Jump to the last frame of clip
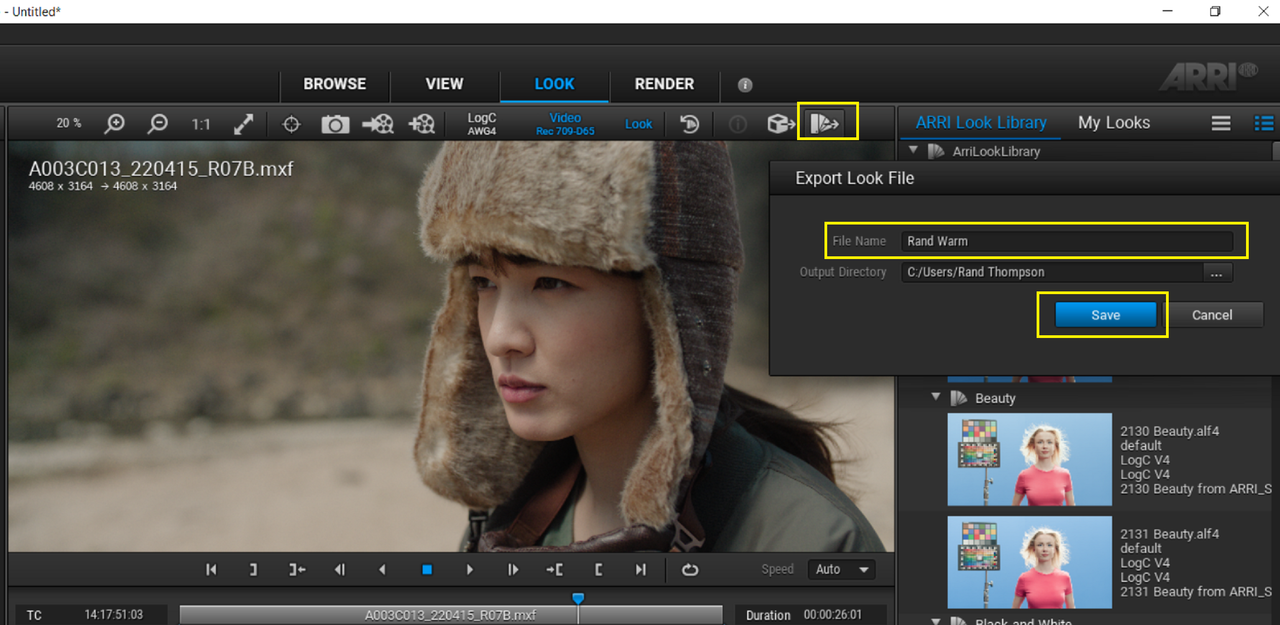This screenshot has width=1280, height=625. [641, 569]
